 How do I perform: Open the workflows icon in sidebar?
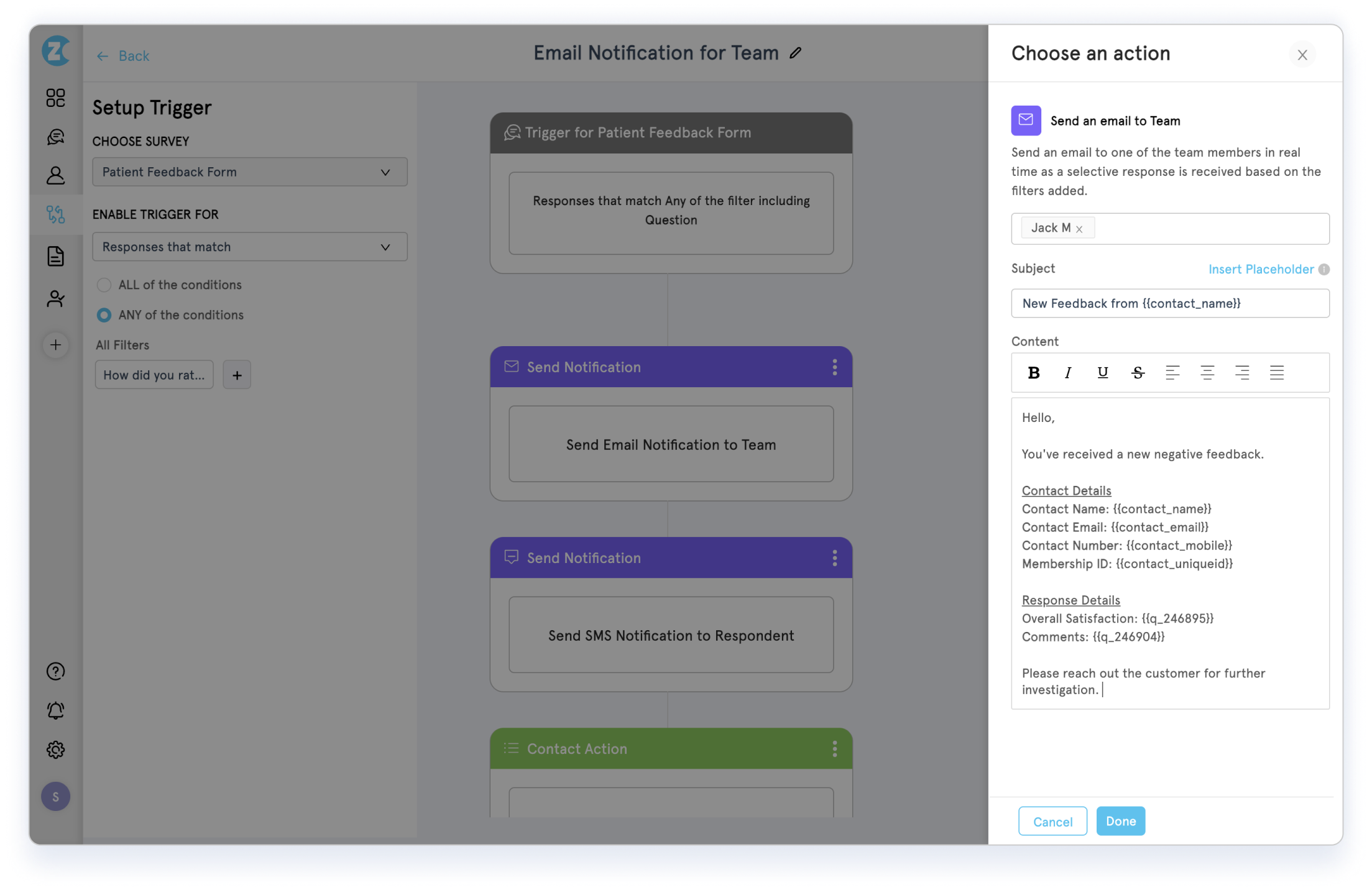(x=55, y=215)
